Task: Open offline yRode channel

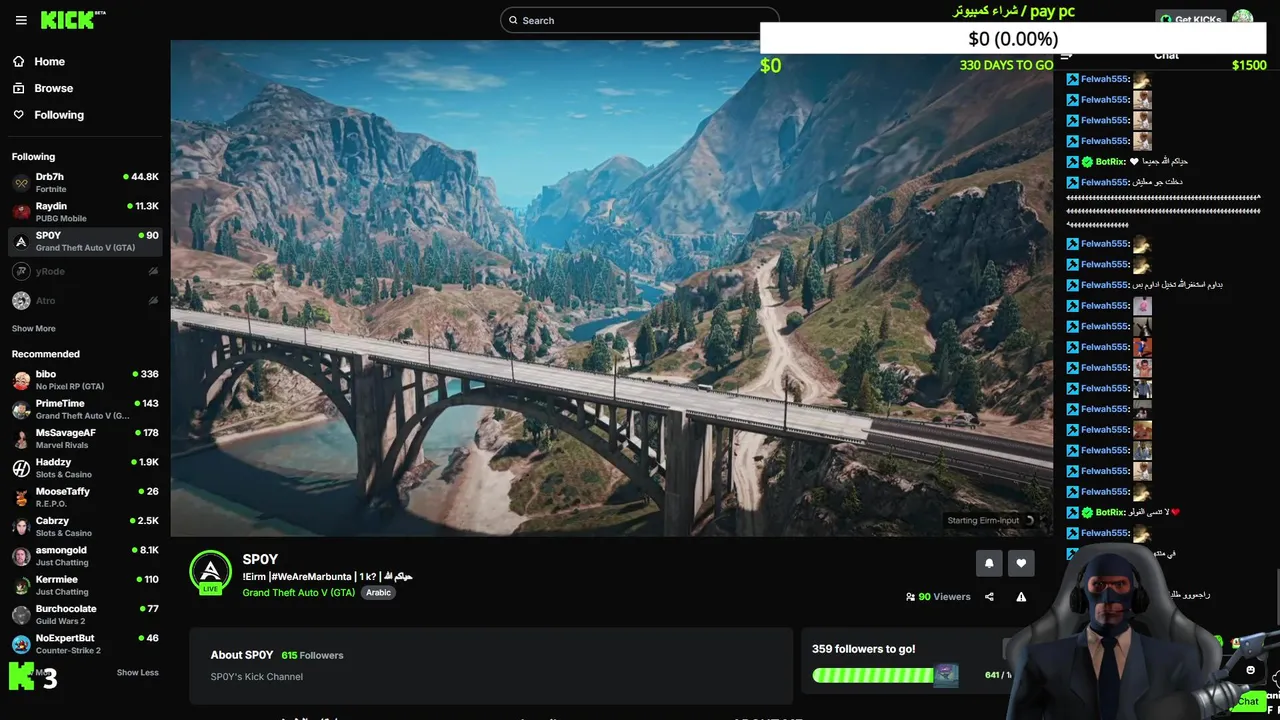Action: (x=85, y=271)
